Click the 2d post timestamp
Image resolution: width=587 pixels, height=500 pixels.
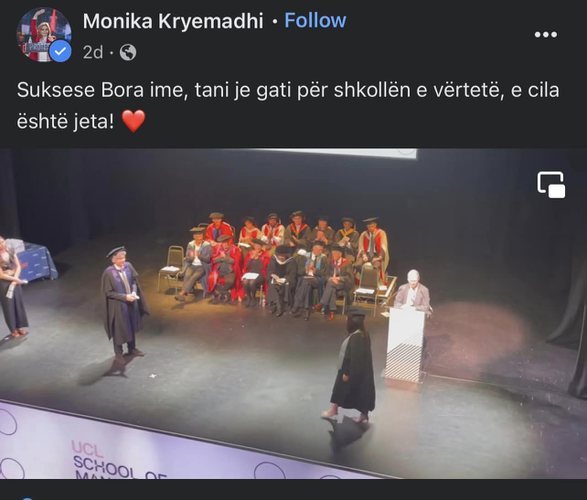[92, 52]
